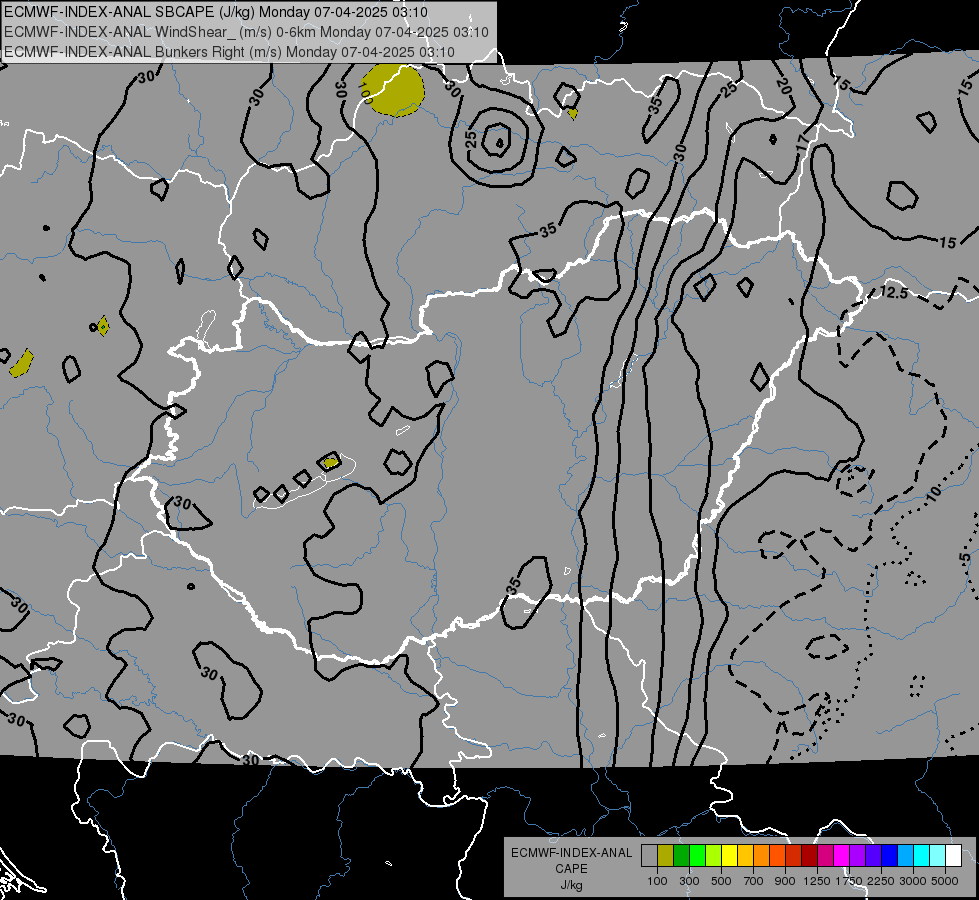The width and height of the screenshot is (979, 900).
Task: Select the pure blue legend swatch
Action: point(889,856)
